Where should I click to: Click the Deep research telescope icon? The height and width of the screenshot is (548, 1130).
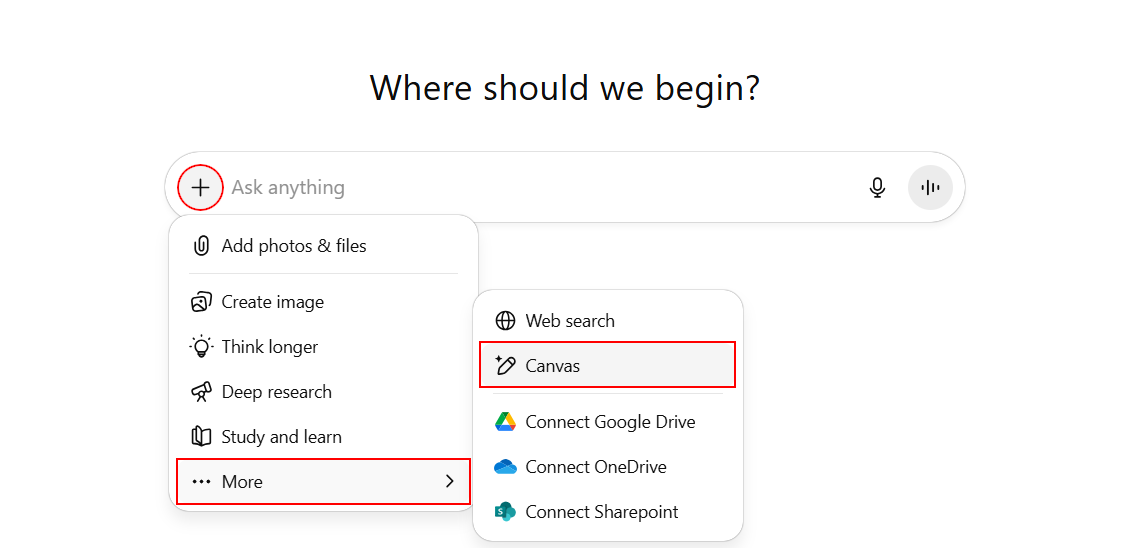[x=201, y=392]
